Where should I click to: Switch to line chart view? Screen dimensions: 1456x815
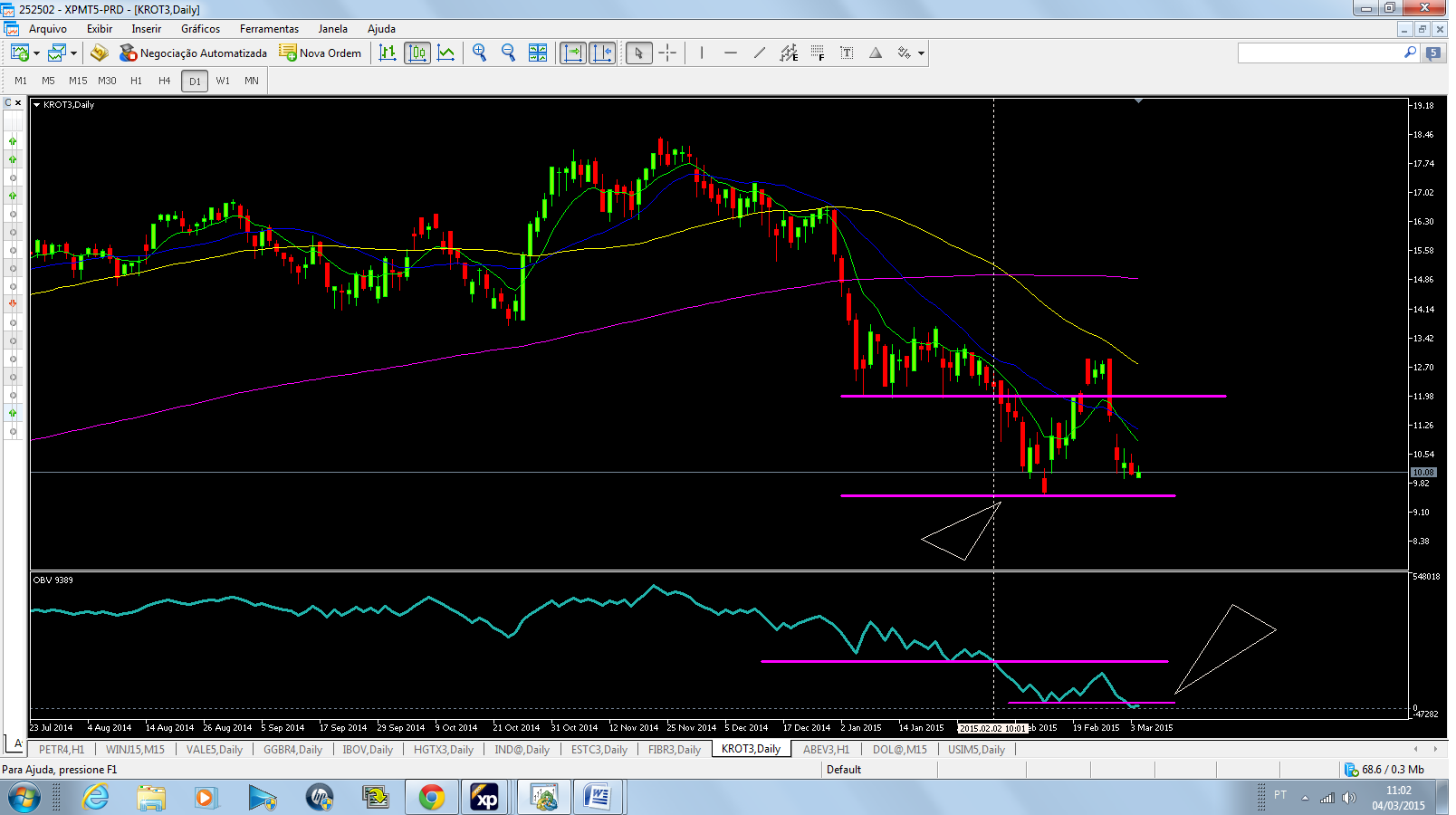[446, 53]
